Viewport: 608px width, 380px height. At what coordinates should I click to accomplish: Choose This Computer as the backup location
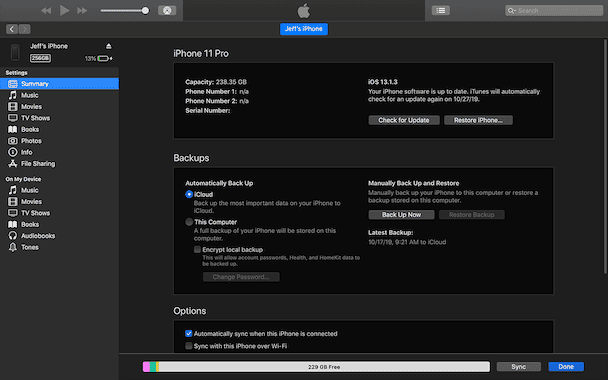coord(189,222)
